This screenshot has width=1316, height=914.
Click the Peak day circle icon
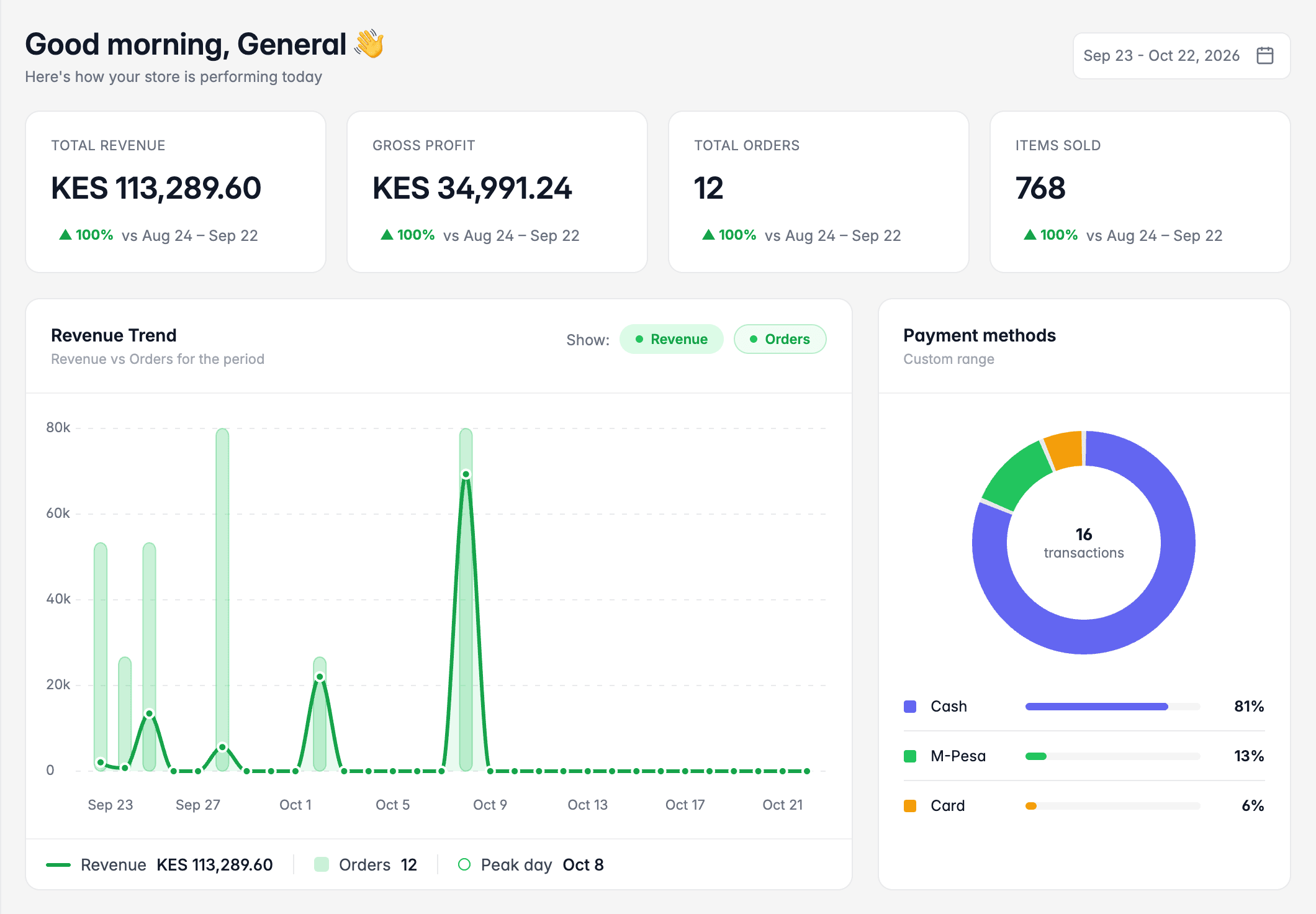tap(464, 864)
